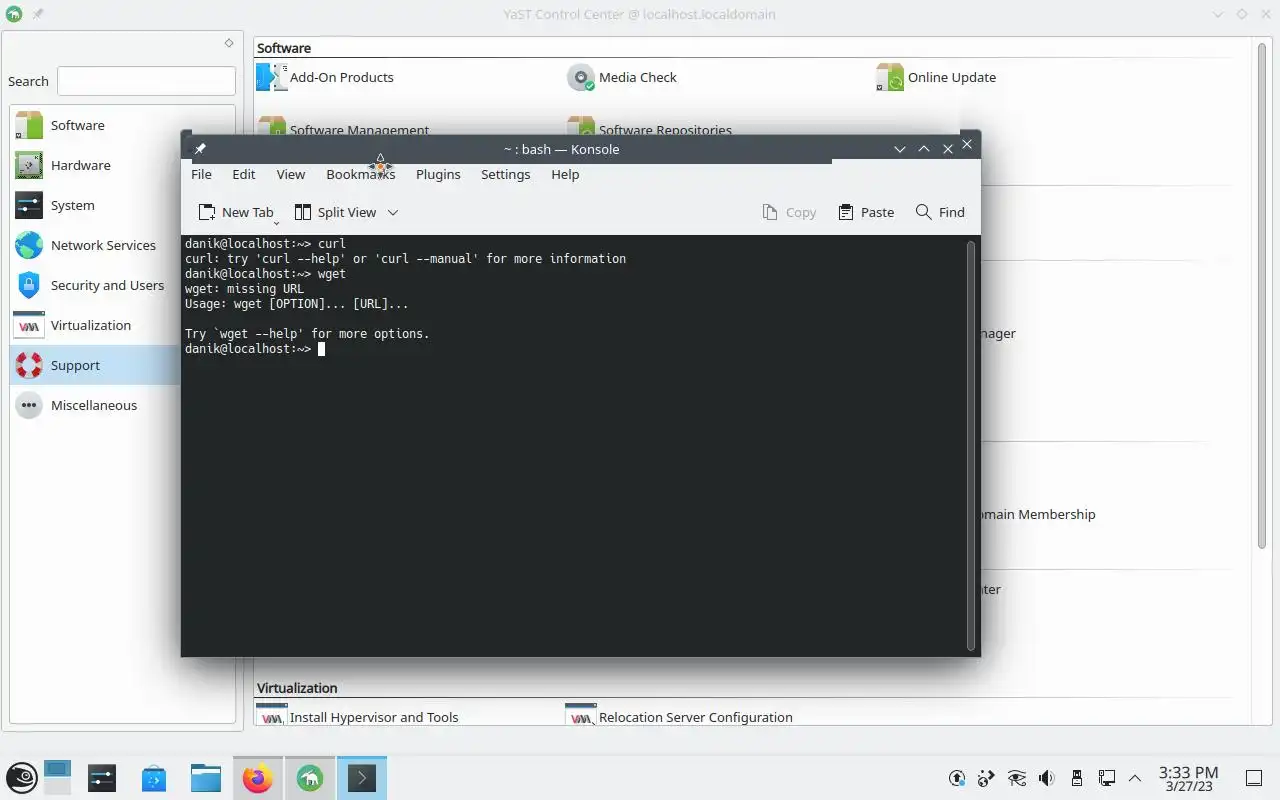Open the volume control in system tray

pos(1047,778)
